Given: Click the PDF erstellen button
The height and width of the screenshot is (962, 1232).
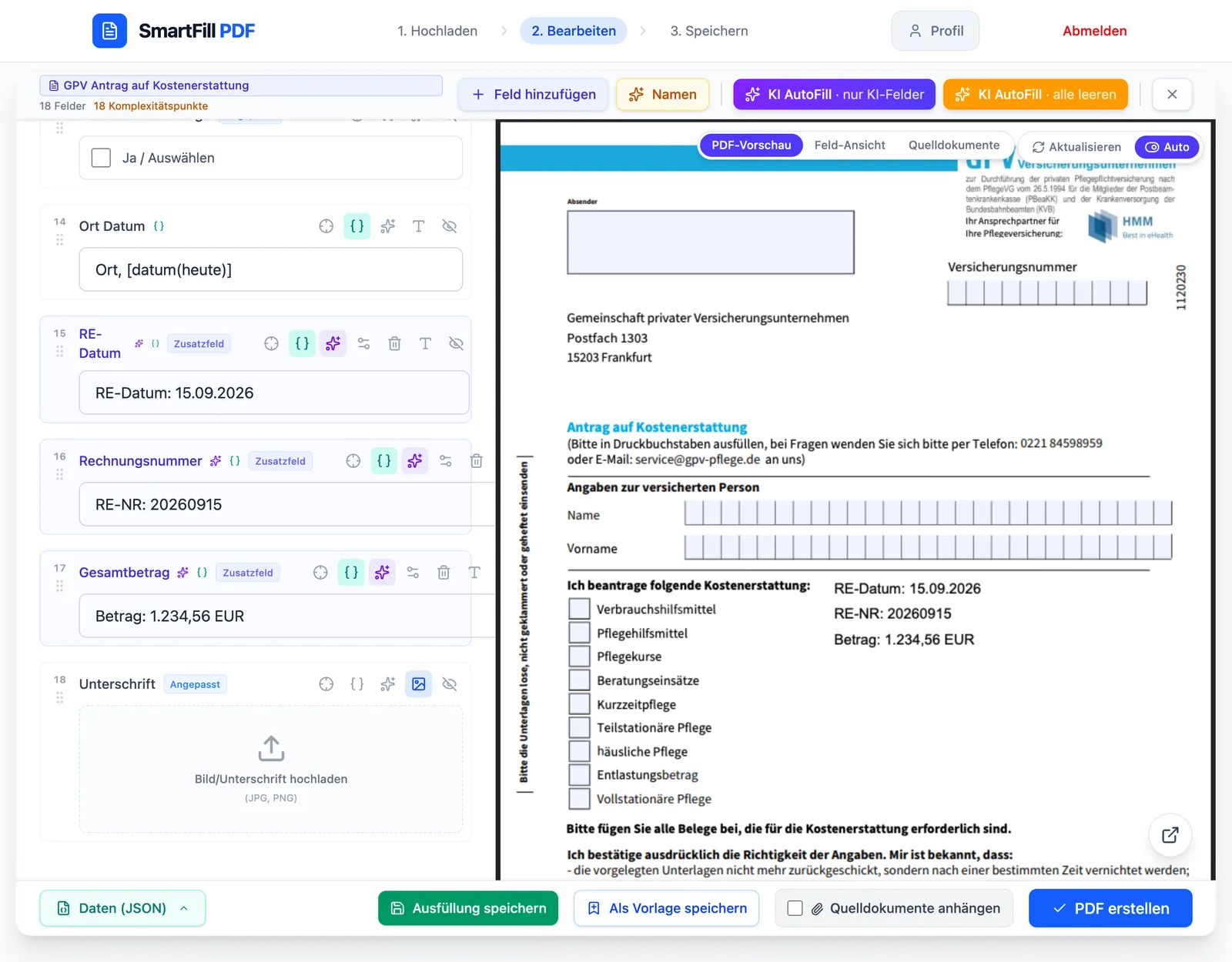Looking at the screenshot, I should click(x=1110, y=908).
